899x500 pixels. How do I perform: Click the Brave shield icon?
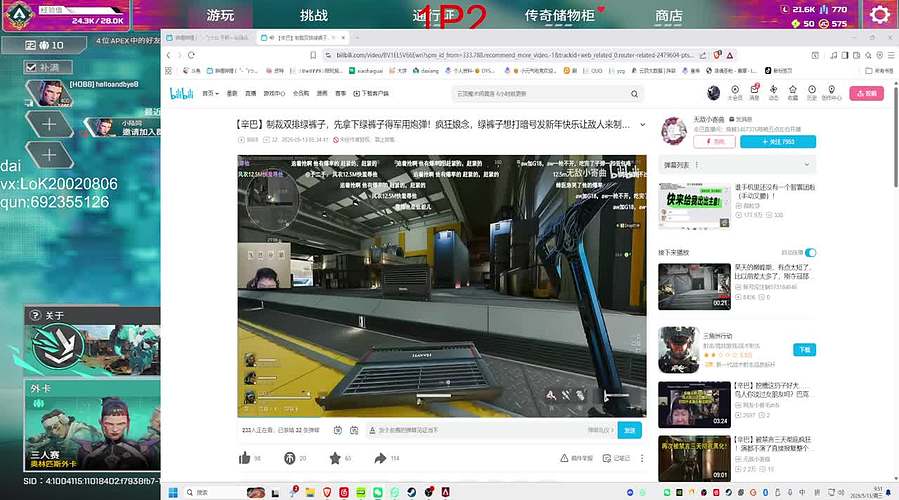pyautogui.click(x=717, y=55)
